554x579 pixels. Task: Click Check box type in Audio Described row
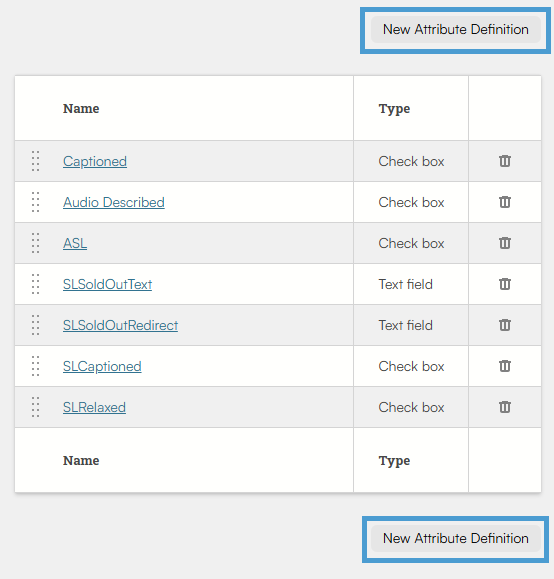[x=411, y=202]
